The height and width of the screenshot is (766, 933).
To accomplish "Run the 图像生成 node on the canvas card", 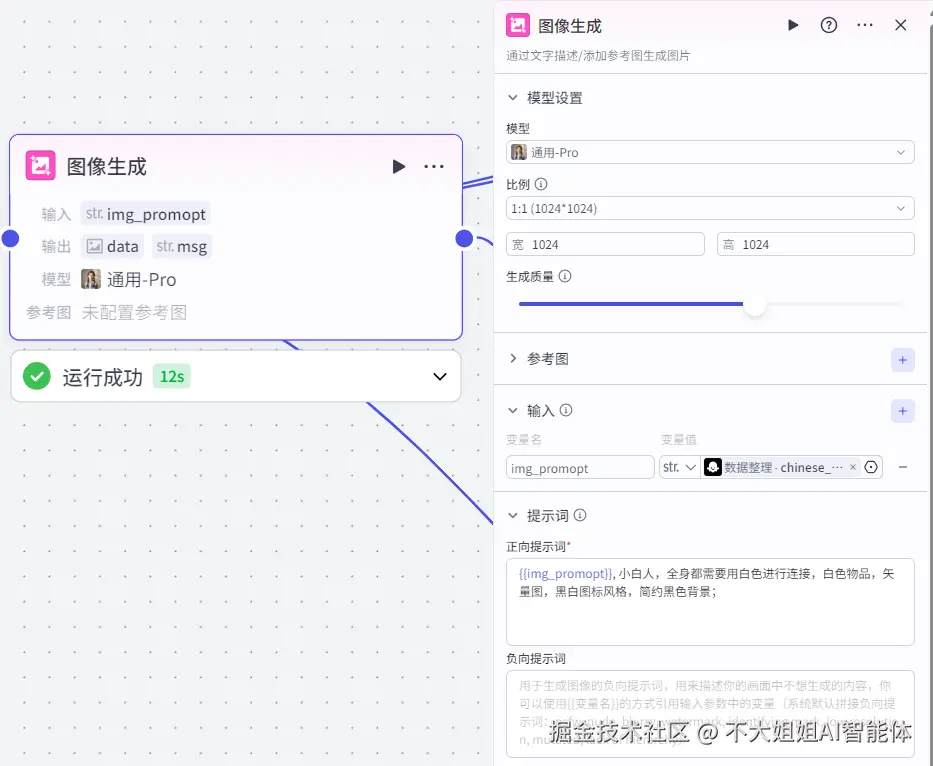I will point(399,166).
